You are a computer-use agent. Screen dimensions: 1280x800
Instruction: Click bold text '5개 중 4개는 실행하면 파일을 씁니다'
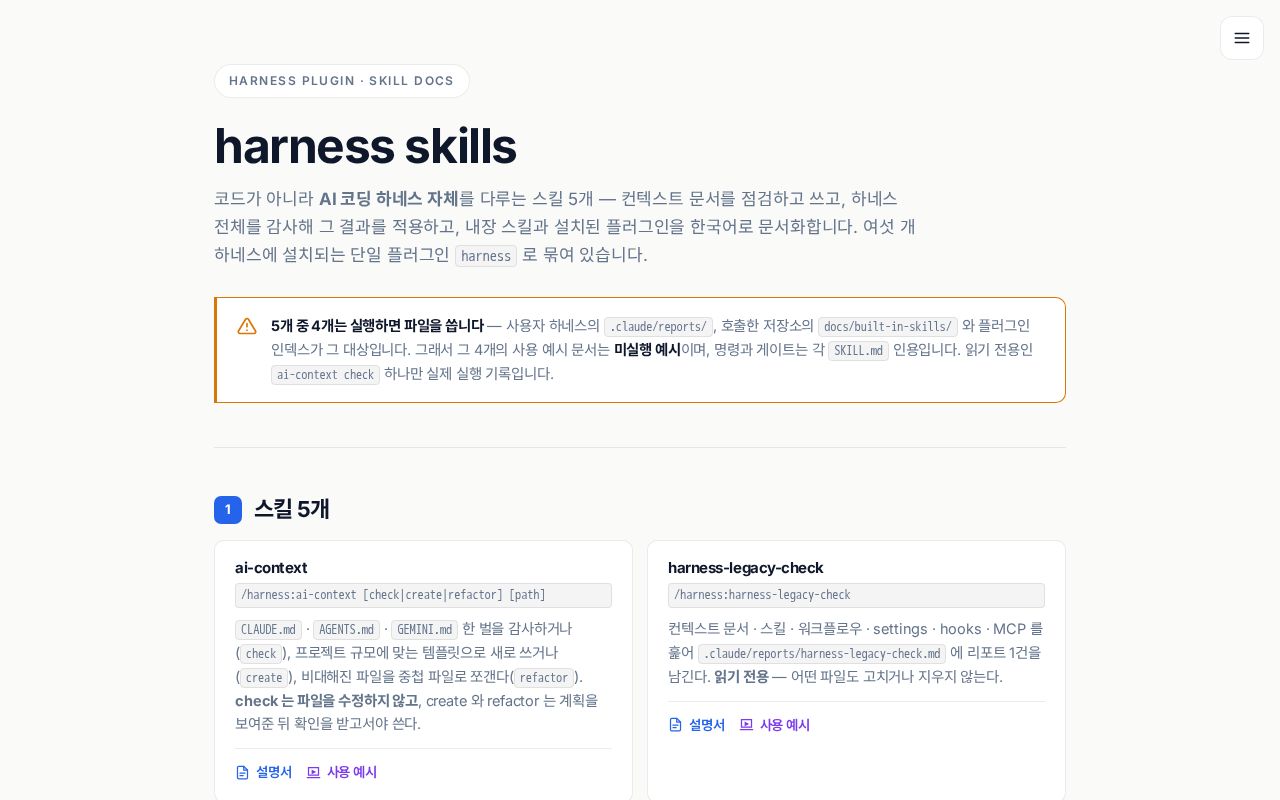[x=377, y=326]
